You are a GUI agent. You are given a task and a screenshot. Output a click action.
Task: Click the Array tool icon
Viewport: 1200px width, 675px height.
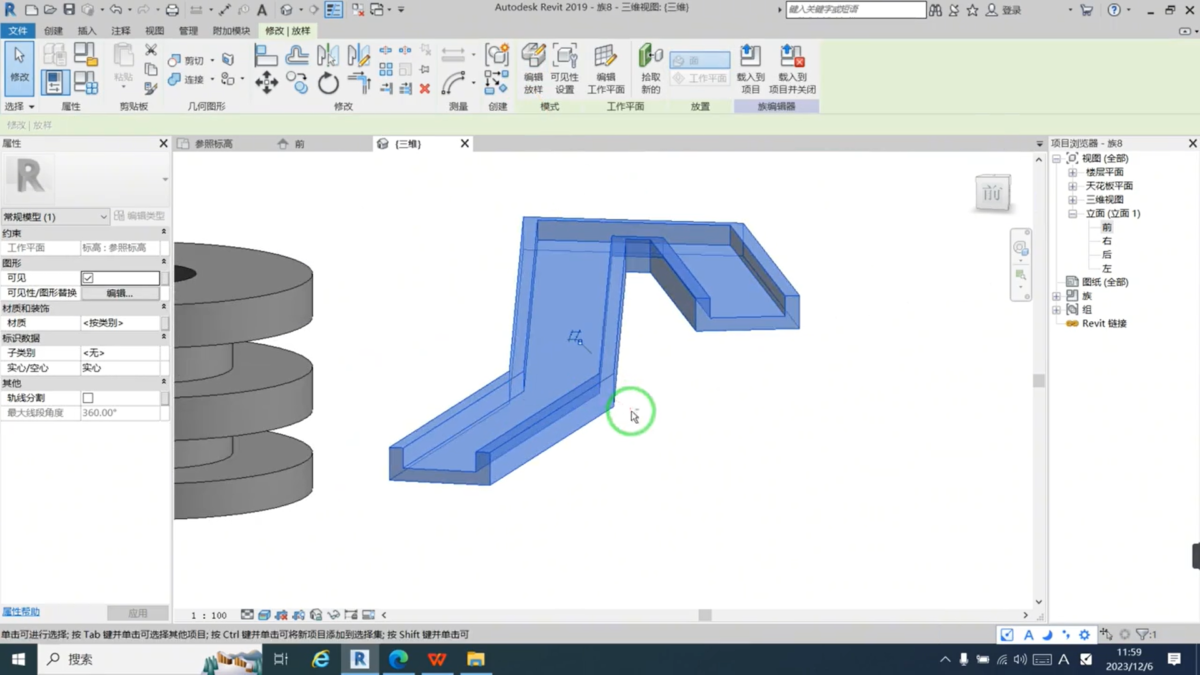[x=386, y=69]
